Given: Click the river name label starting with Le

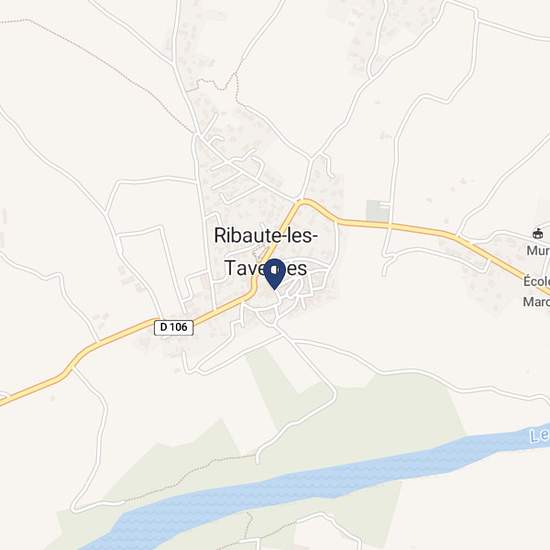Looking at the screenshot, I should tap(539, 436).
